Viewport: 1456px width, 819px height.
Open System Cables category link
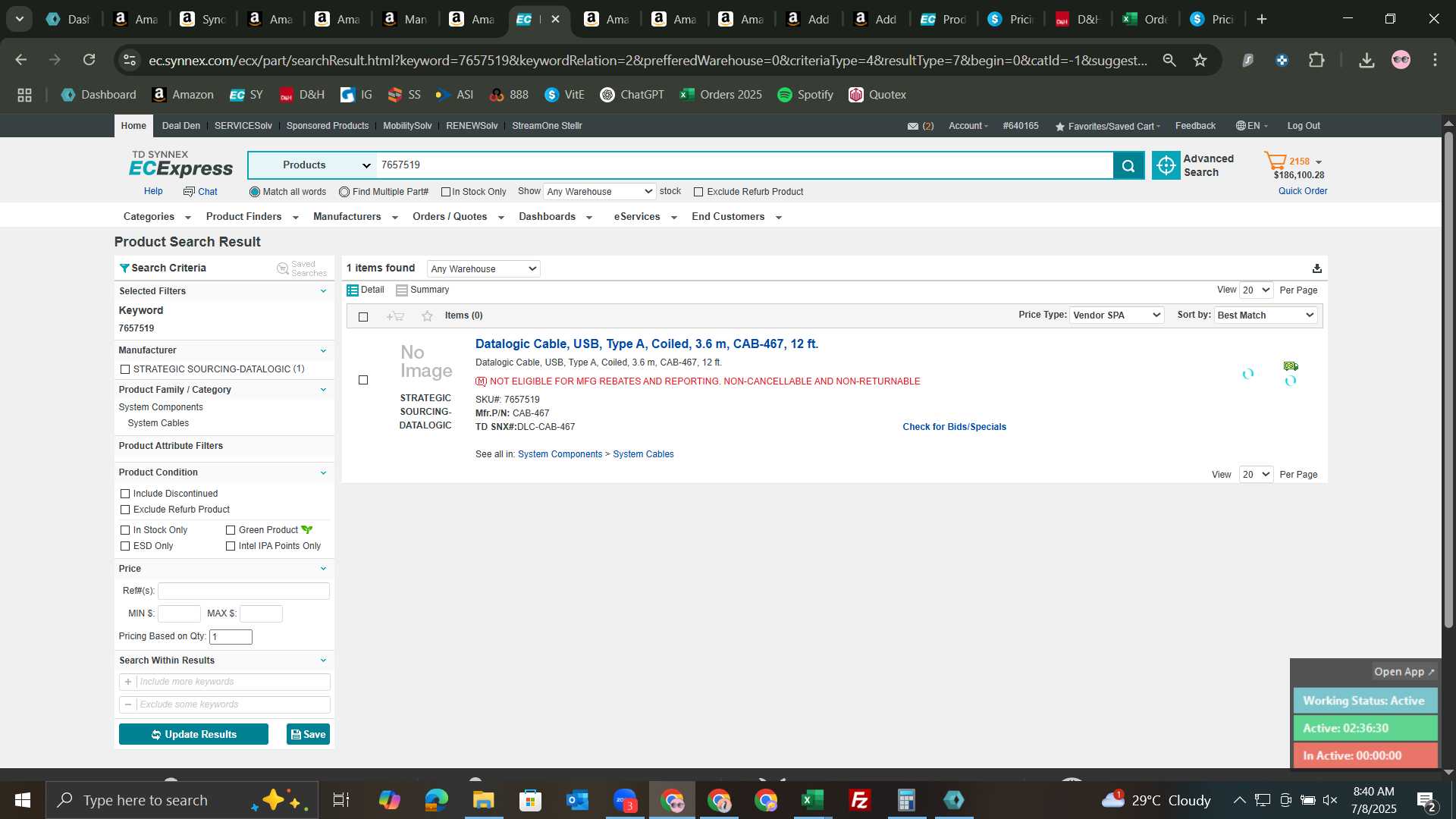[643, 454]
